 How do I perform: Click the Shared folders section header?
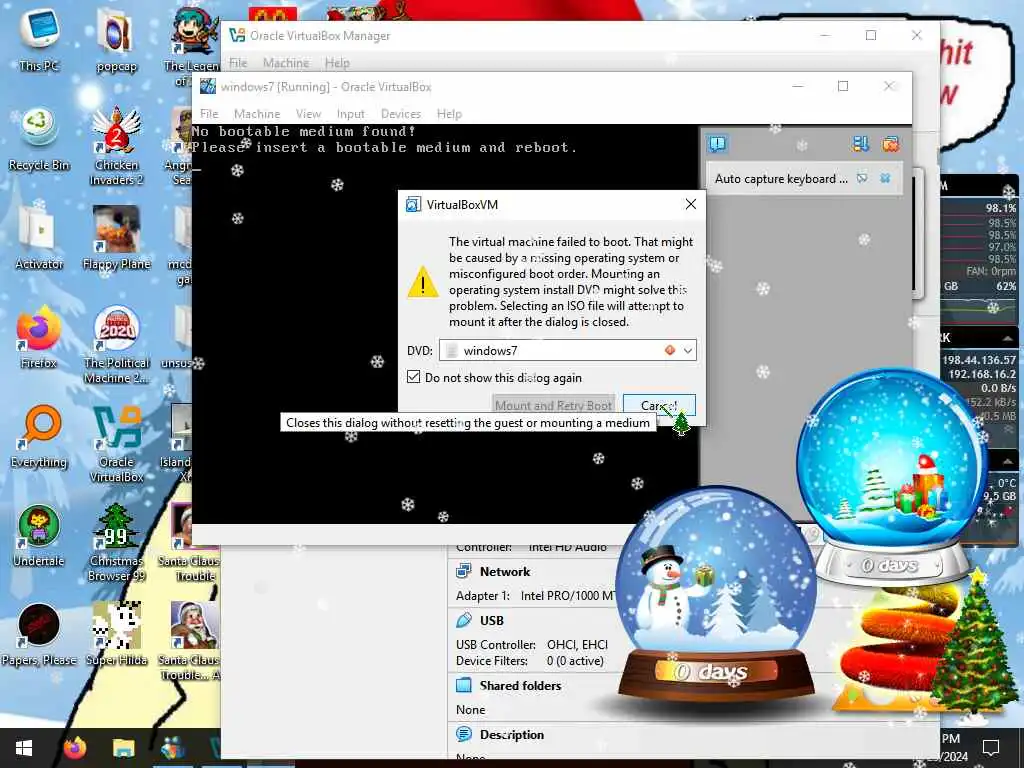tap(520, 686)
